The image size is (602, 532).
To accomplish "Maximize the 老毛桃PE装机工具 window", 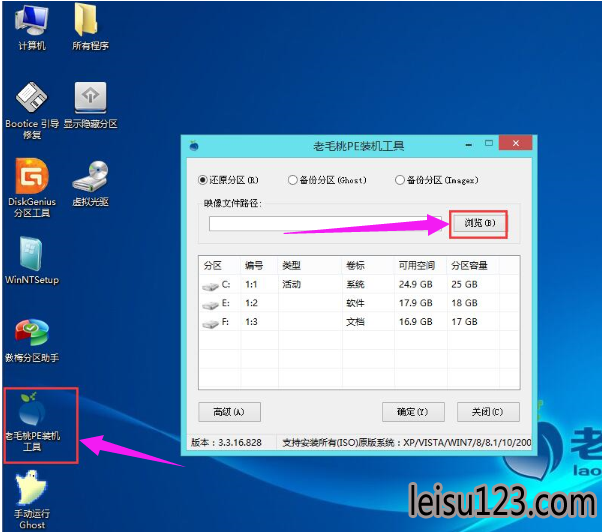I will [x=489, y=143].
